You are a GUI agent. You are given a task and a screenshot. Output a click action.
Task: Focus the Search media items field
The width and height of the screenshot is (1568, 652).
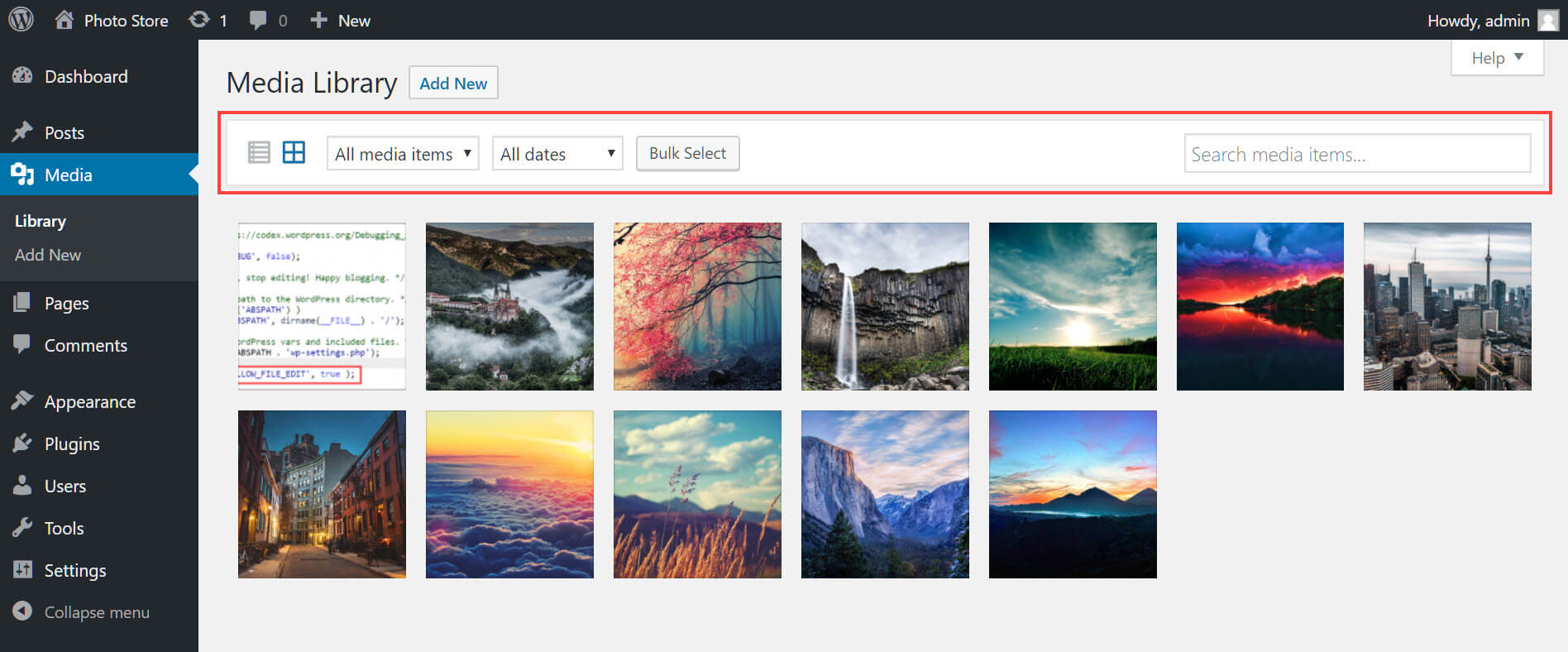pos(1357,153)
